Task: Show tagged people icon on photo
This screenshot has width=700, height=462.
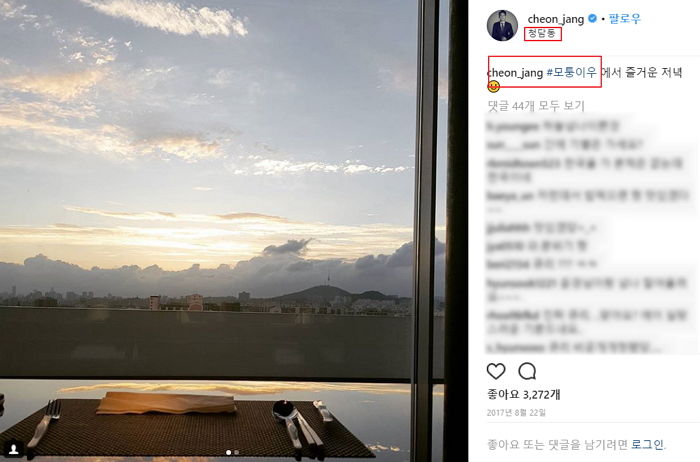Action: coord(14,449)
